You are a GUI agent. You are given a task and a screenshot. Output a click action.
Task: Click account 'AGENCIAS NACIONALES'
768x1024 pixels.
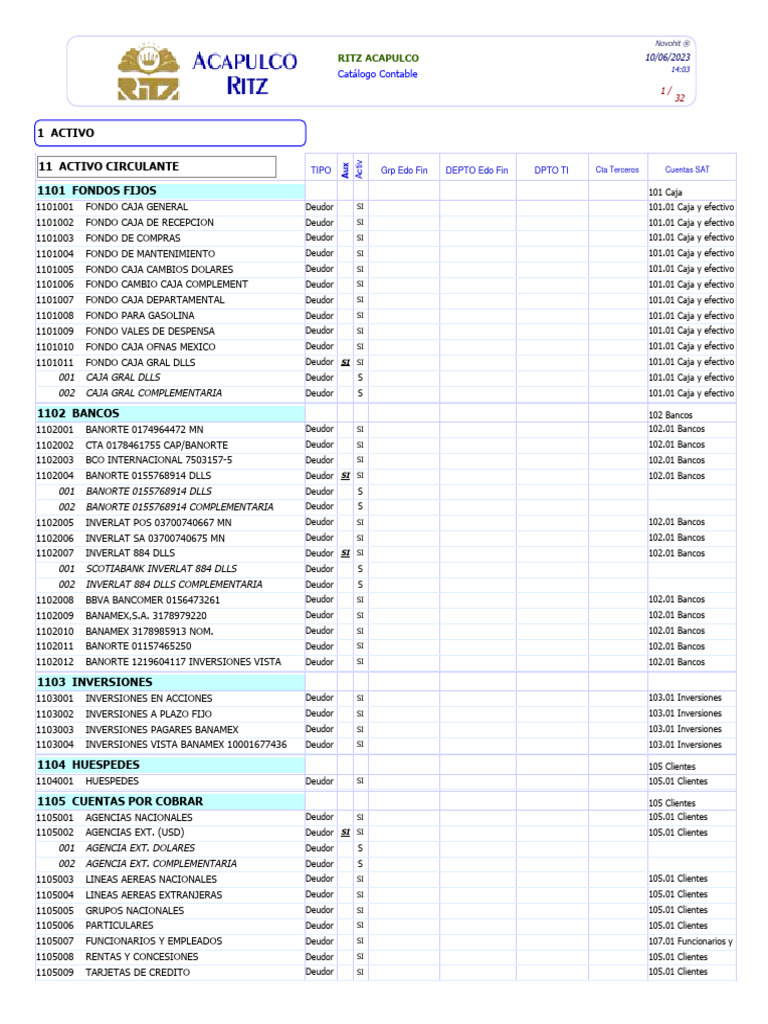pos(139,818)
